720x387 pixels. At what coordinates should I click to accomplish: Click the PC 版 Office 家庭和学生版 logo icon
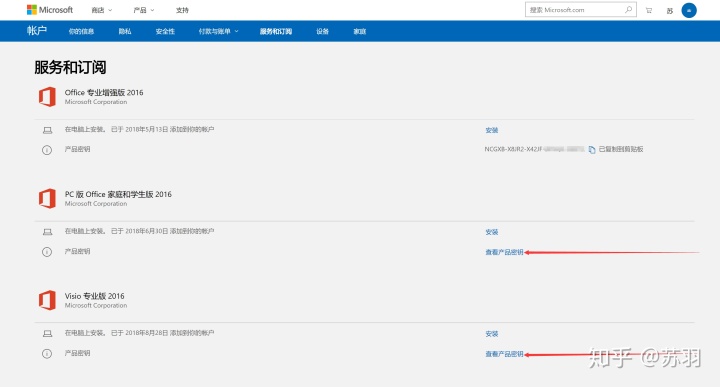(x=47, y=198)
